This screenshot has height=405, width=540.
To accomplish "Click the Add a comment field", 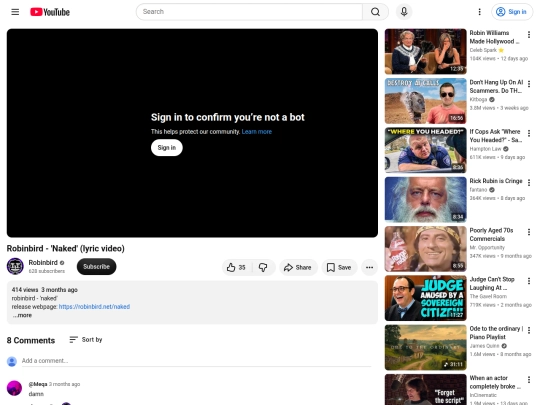I will tap(196, 361).
